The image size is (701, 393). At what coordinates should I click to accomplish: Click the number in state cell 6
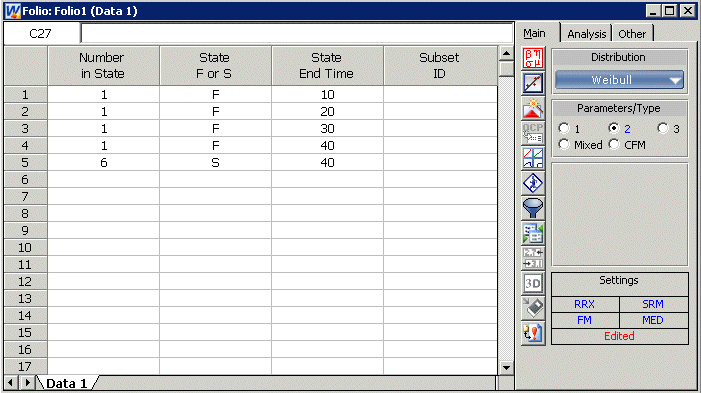pos(103,163)
